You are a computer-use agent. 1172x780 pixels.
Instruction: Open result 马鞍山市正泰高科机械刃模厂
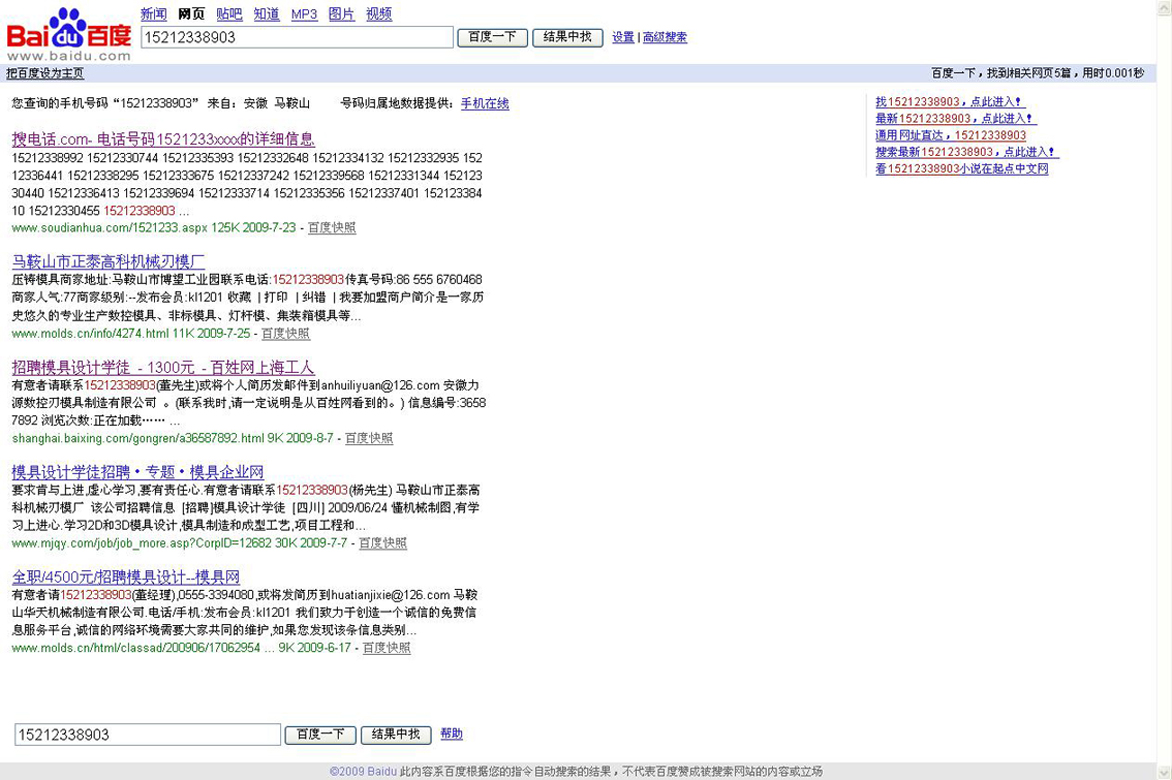pyautogui.click(x=108, y=261)
